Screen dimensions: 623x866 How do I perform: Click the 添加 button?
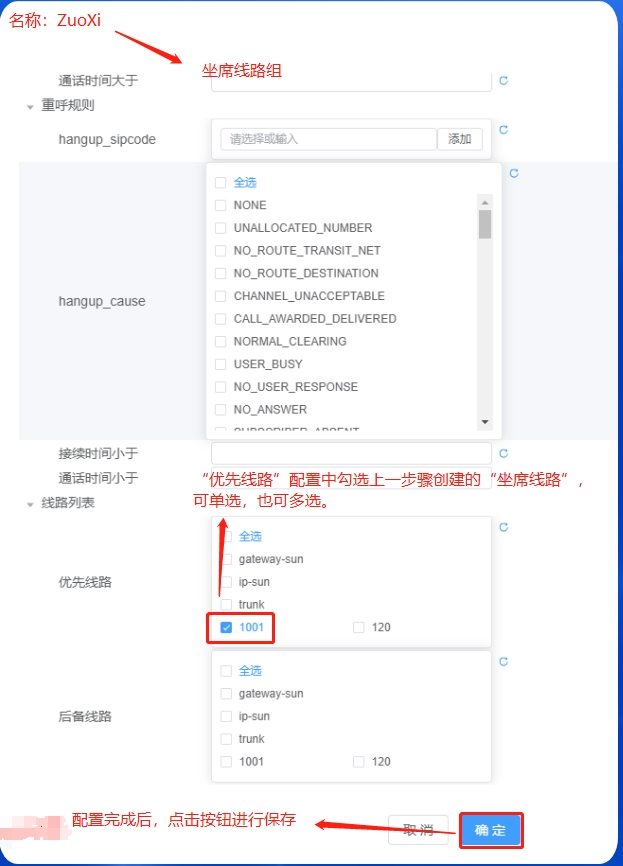460,139
